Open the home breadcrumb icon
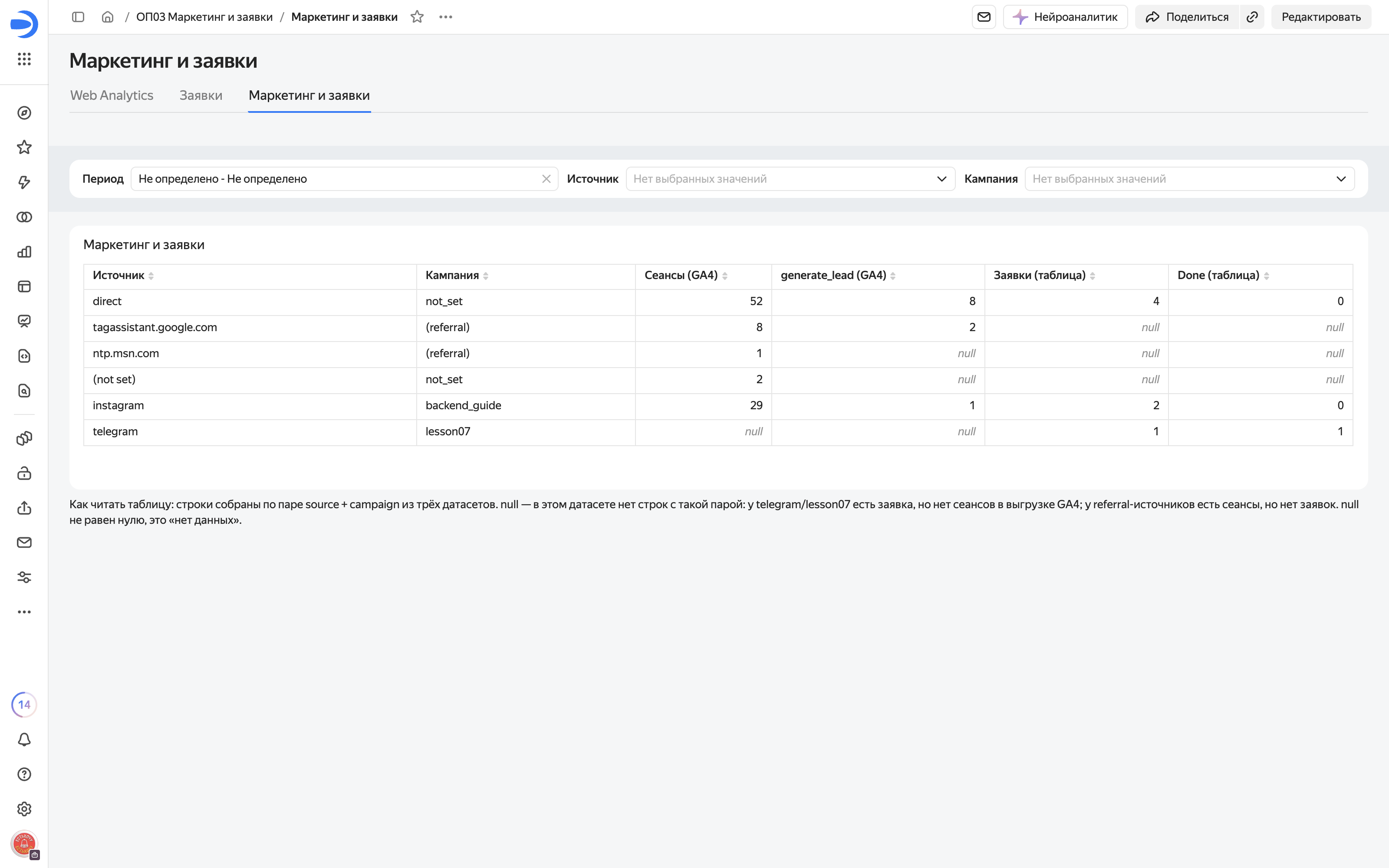The height and width of the screenshot is (868, 1389). click(x=107, y=16)
